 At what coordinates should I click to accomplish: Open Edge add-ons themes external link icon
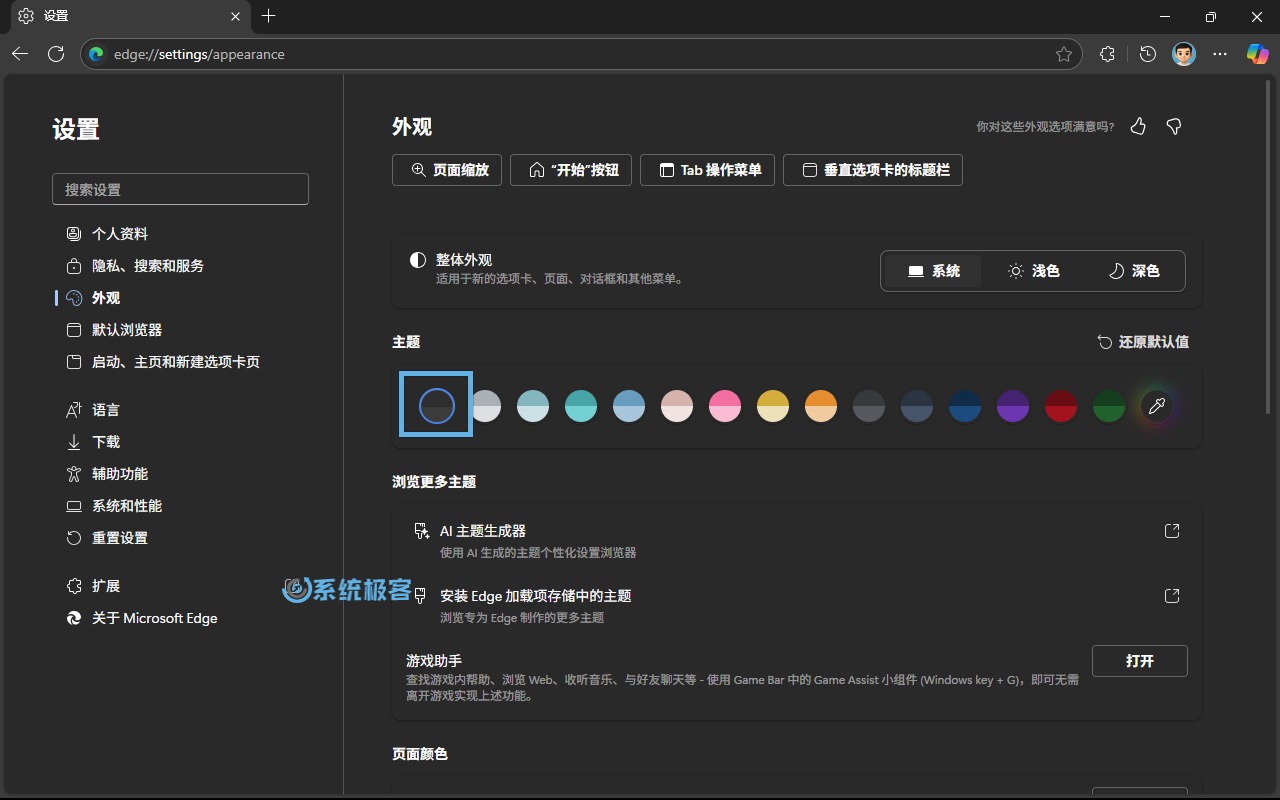[1172, 596]
